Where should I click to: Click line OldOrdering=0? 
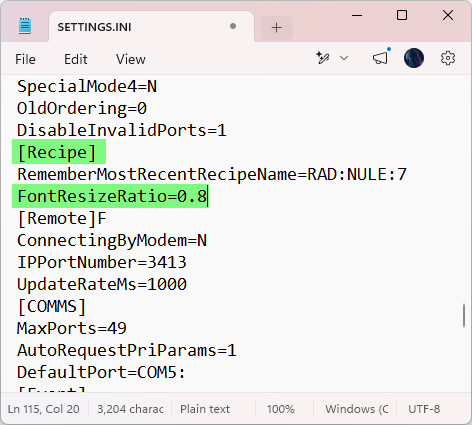[82, 108]
